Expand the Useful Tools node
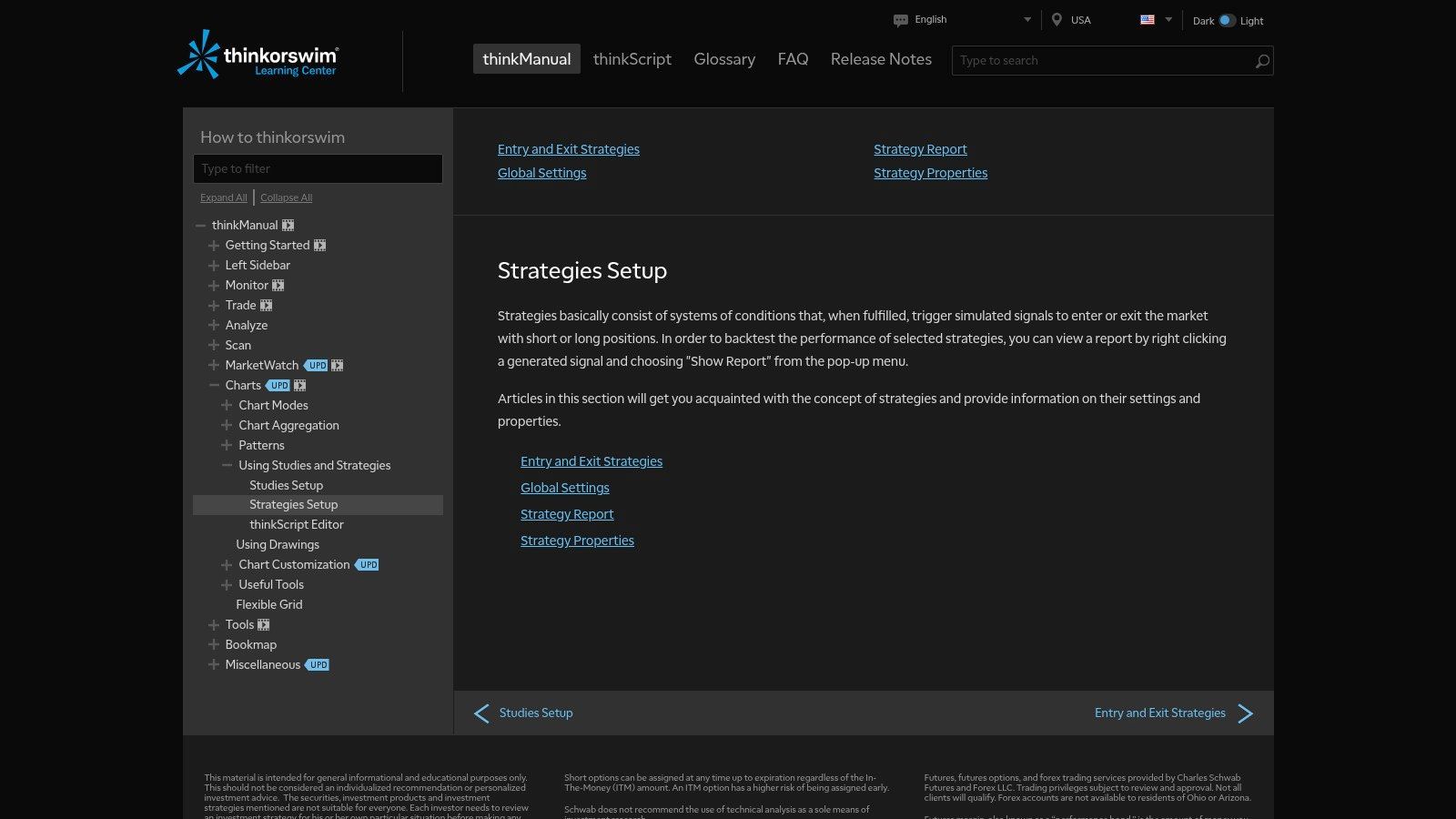1456x819 pixels. [227, 584]
